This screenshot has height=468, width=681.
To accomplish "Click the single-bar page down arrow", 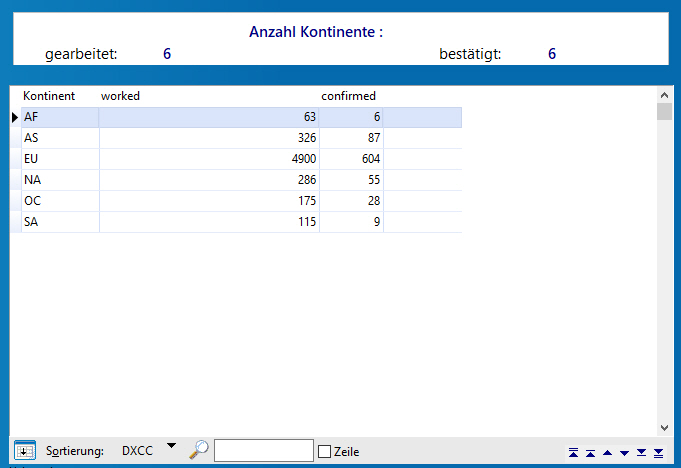I will (641, 452).
